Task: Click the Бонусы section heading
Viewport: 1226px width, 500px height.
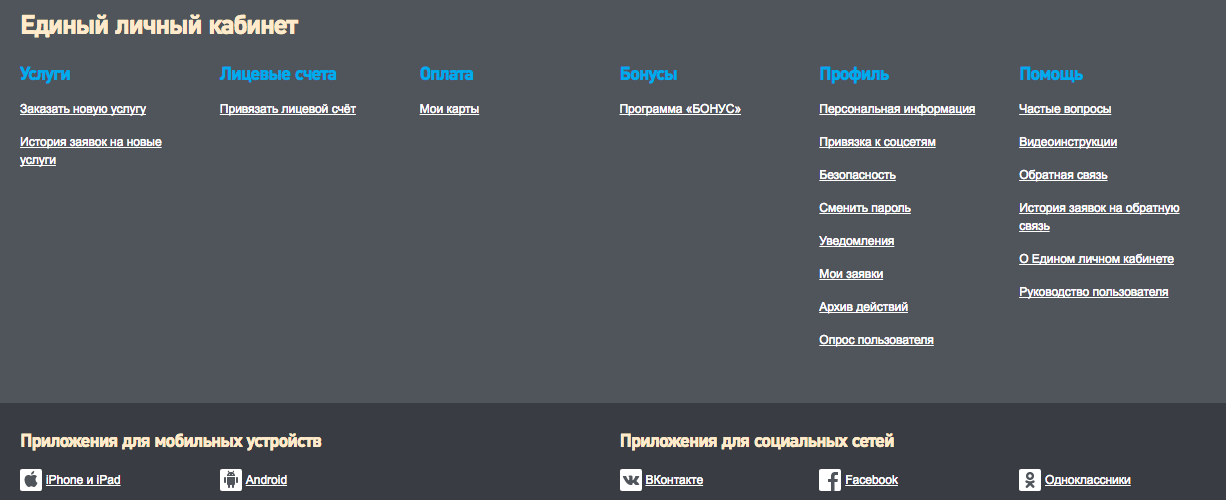Action: [649, 74]
